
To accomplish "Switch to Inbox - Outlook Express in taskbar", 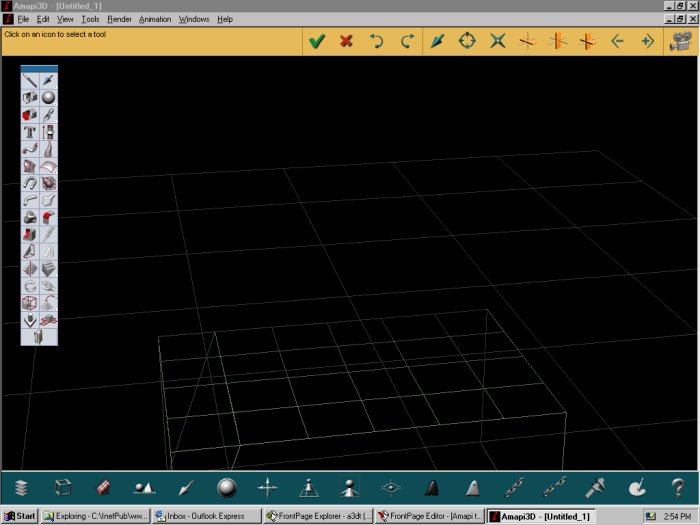I will click(206, 516).
